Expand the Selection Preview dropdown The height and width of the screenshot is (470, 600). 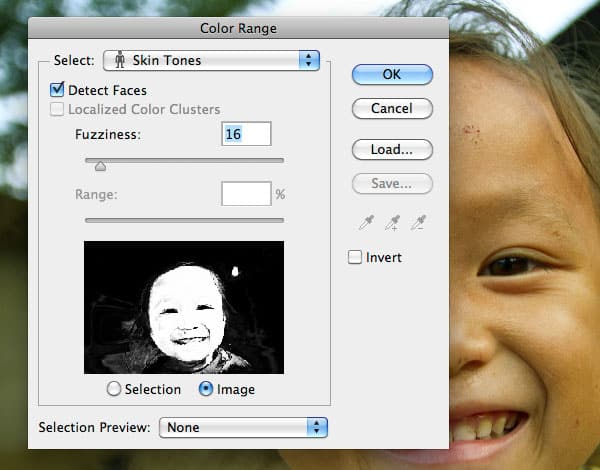tap(244, 427)
